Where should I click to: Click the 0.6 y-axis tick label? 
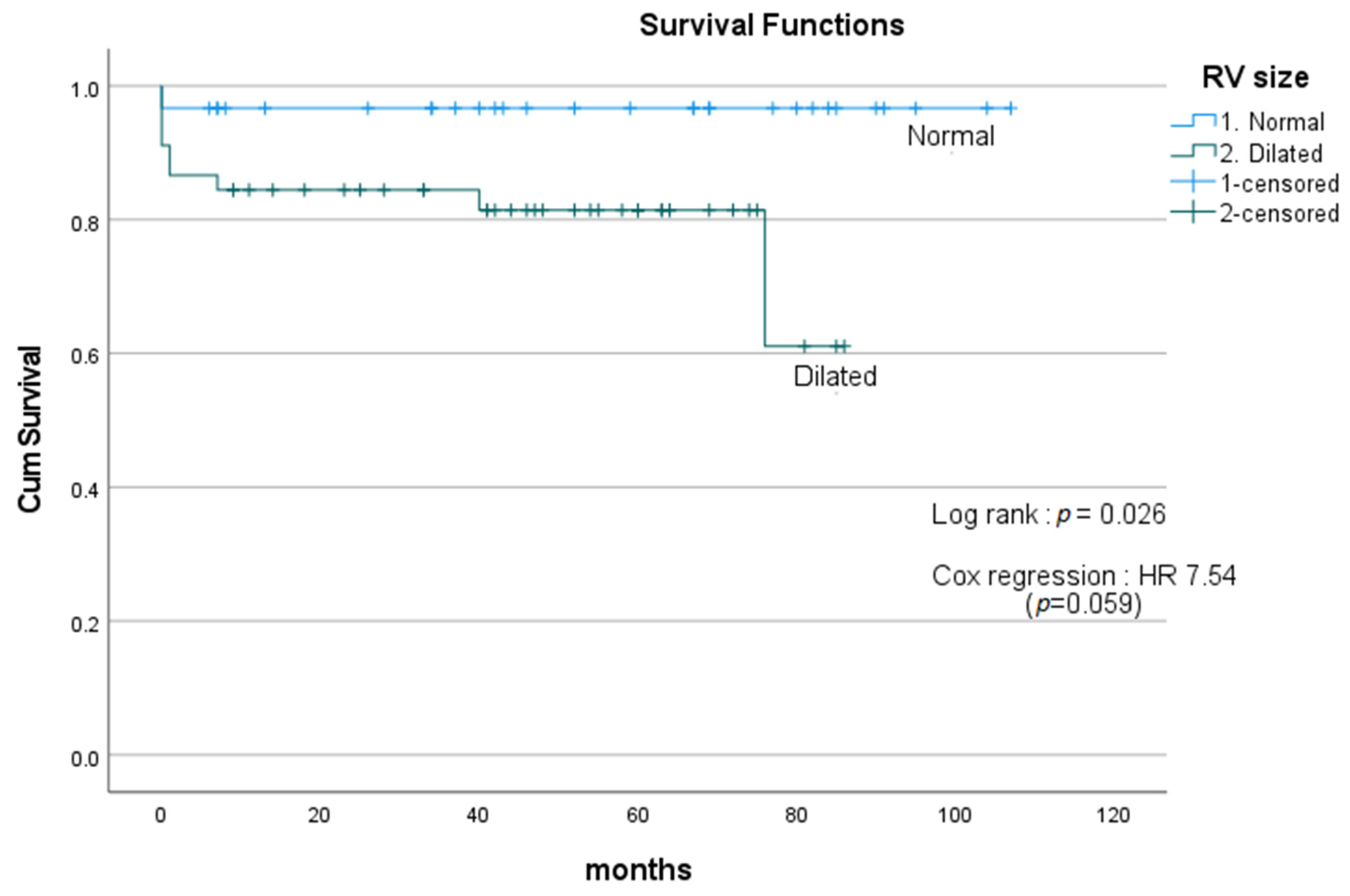click(85, 356)
